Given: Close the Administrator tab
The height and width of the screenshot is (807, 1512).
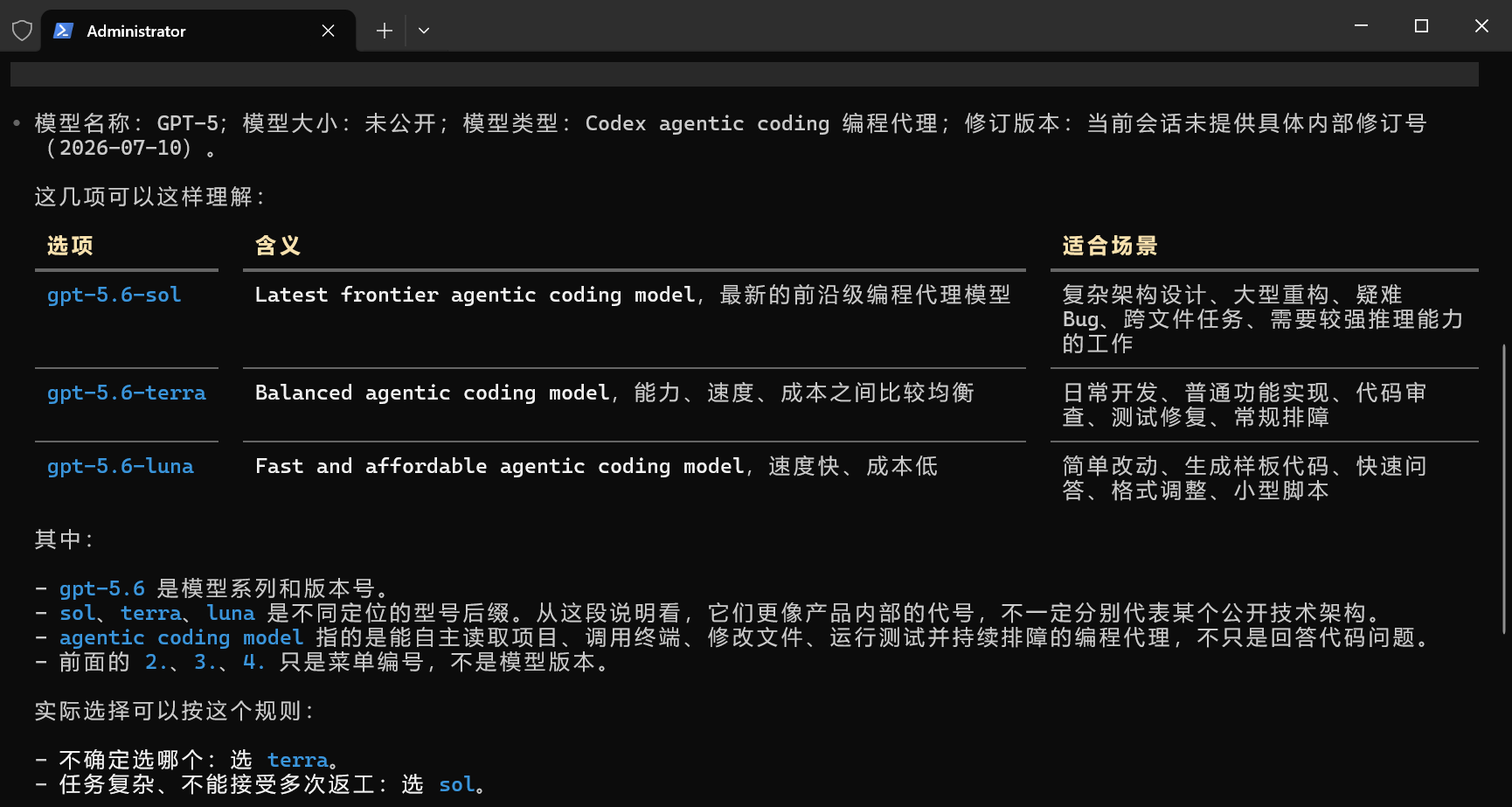Looking at the screenshot, I should (329, 31).
